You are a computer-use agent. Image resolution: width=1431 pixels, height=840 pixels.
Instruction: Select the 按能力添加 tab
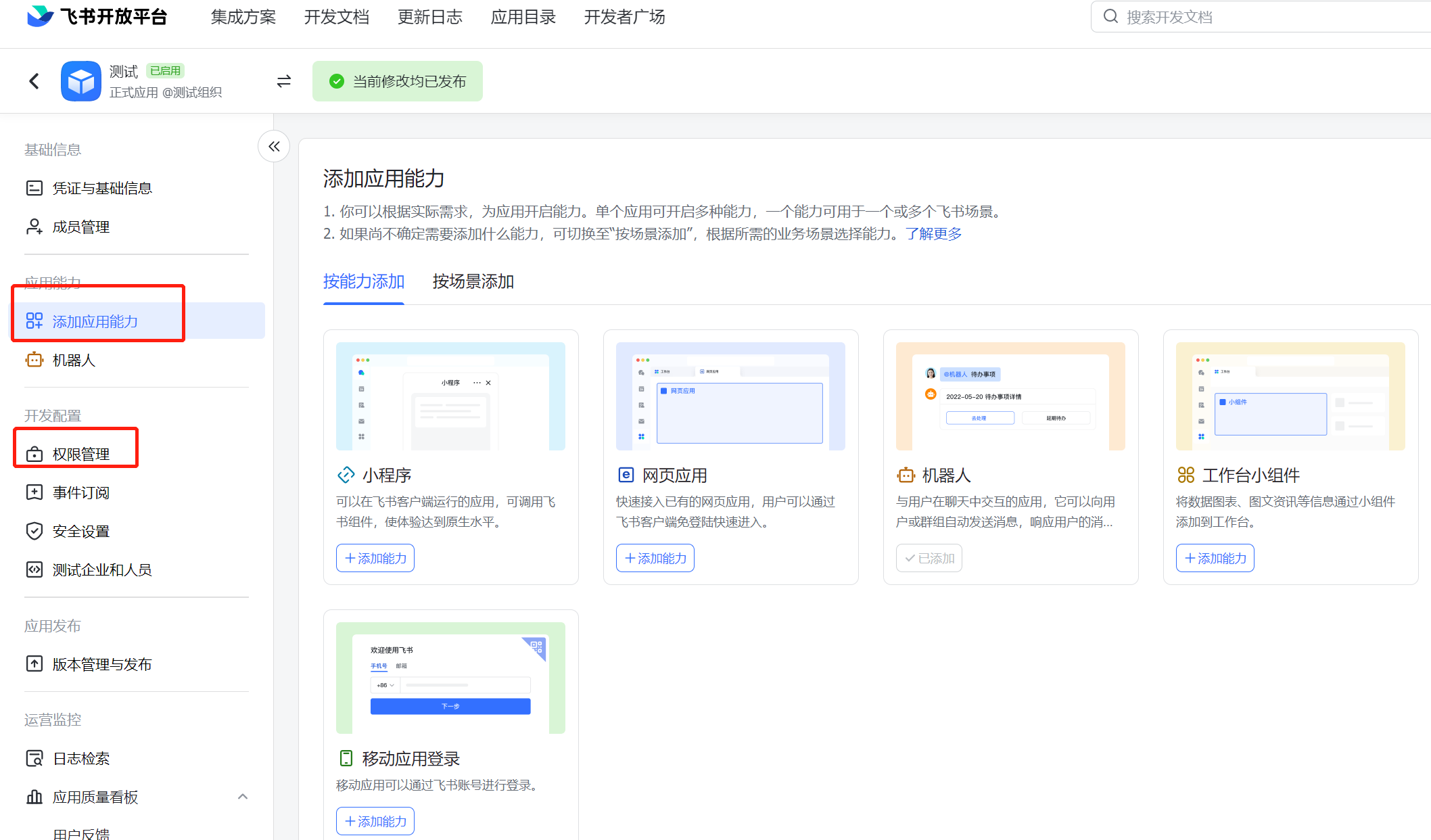[364, 281]
